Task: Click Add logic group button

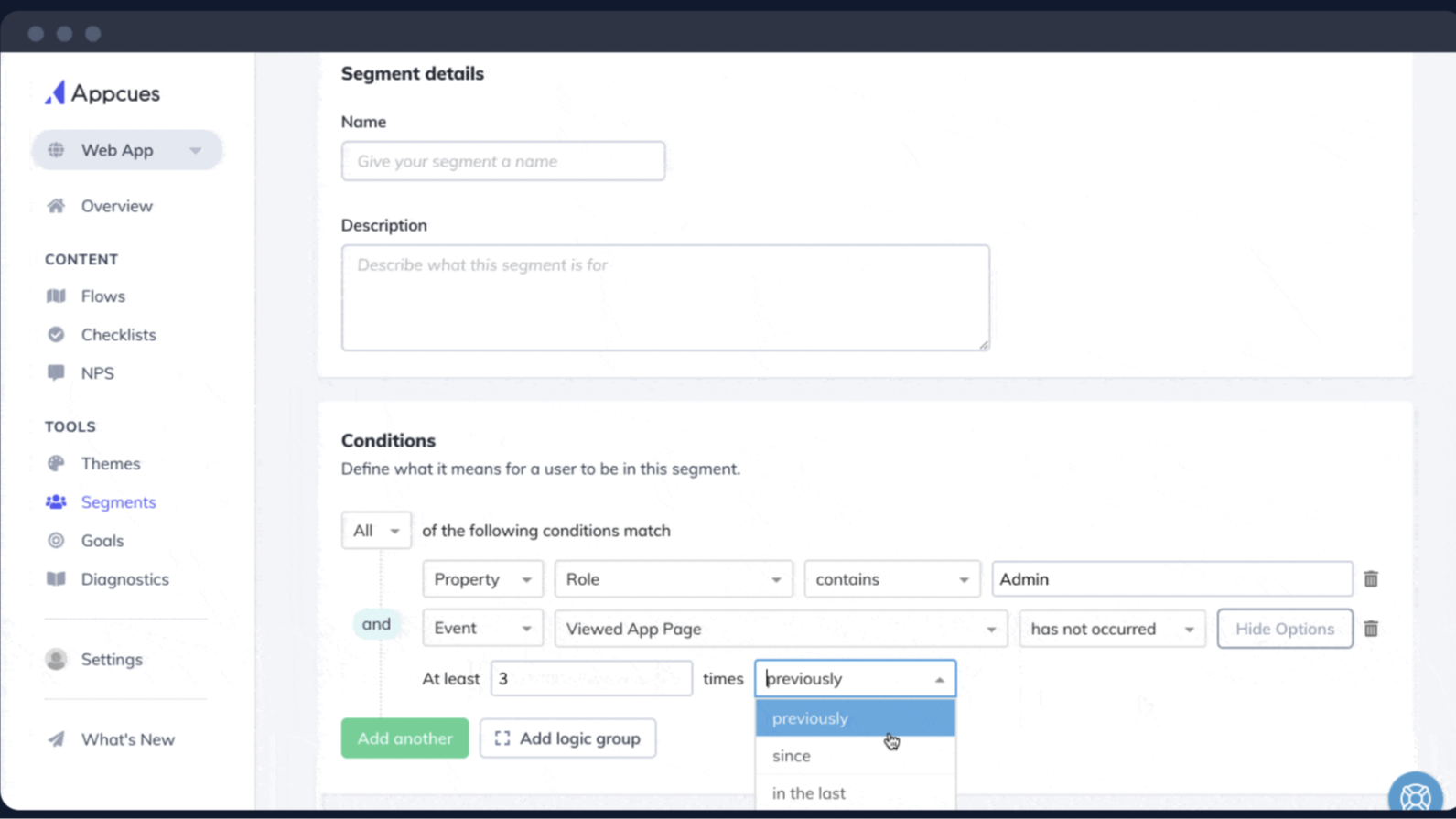Action: pos(567,738)
